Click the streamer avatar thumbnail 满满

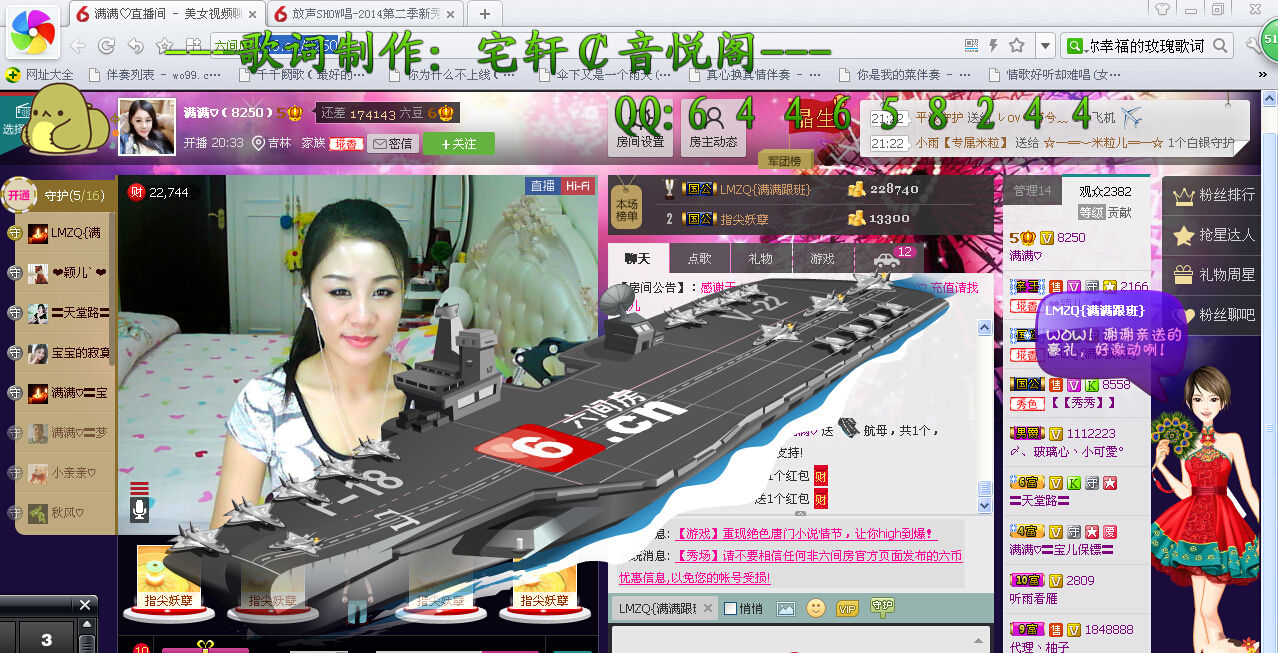coord(147,126)
